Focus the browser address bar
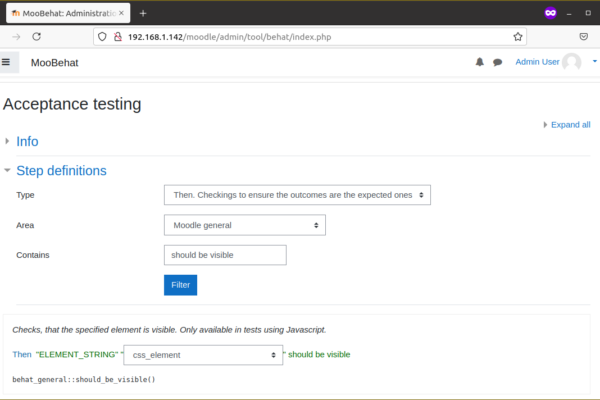The width and height of the screenshot is (600, 400). [x=310, y=37]
